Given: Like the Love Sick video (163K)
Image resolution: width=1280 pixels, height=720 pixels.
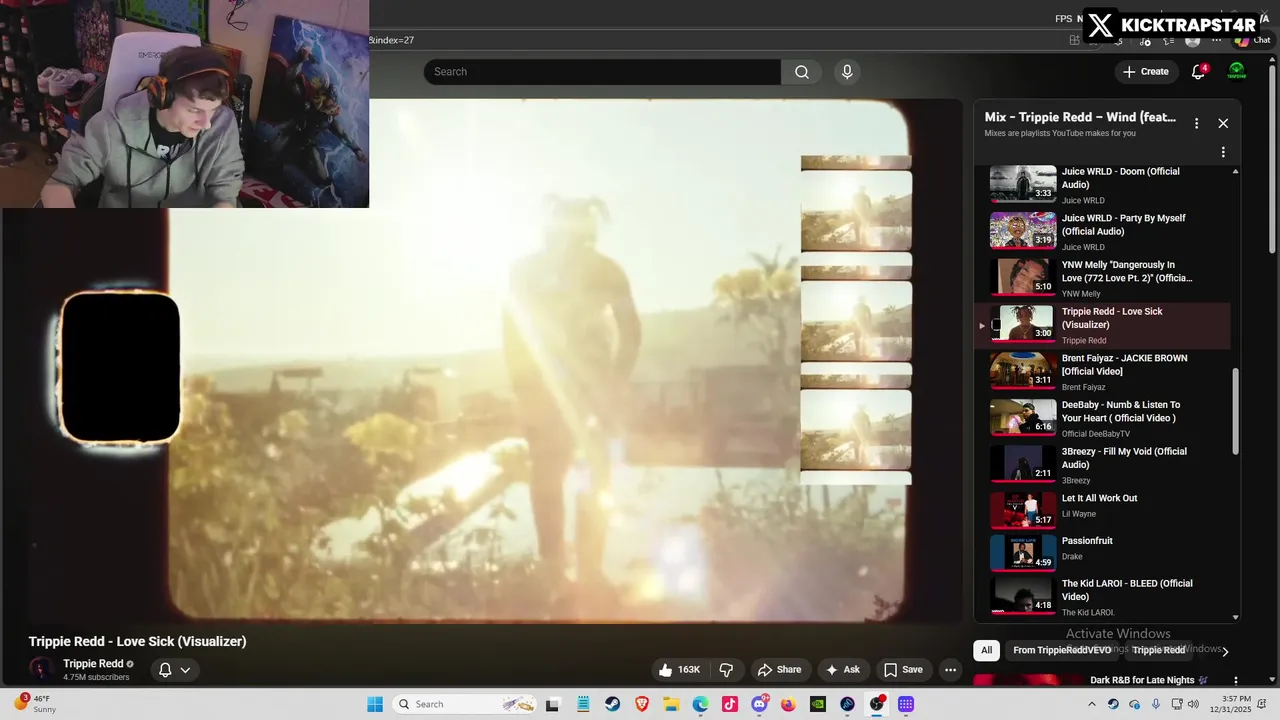Looking at the screenshot, I should 679,670.
